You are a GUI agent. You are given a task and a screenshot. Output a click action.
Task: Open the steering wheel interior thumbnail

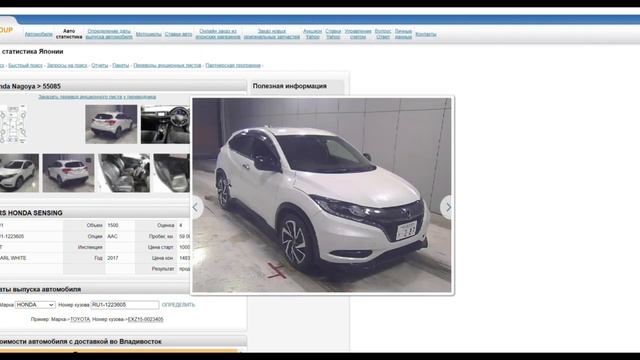tap(165, 124)
